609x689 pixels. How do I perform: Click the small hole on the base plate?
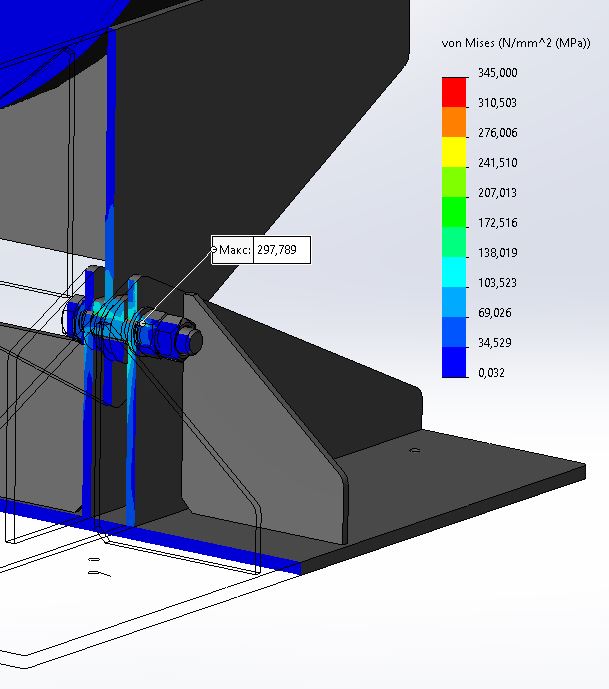click(415, 450)
